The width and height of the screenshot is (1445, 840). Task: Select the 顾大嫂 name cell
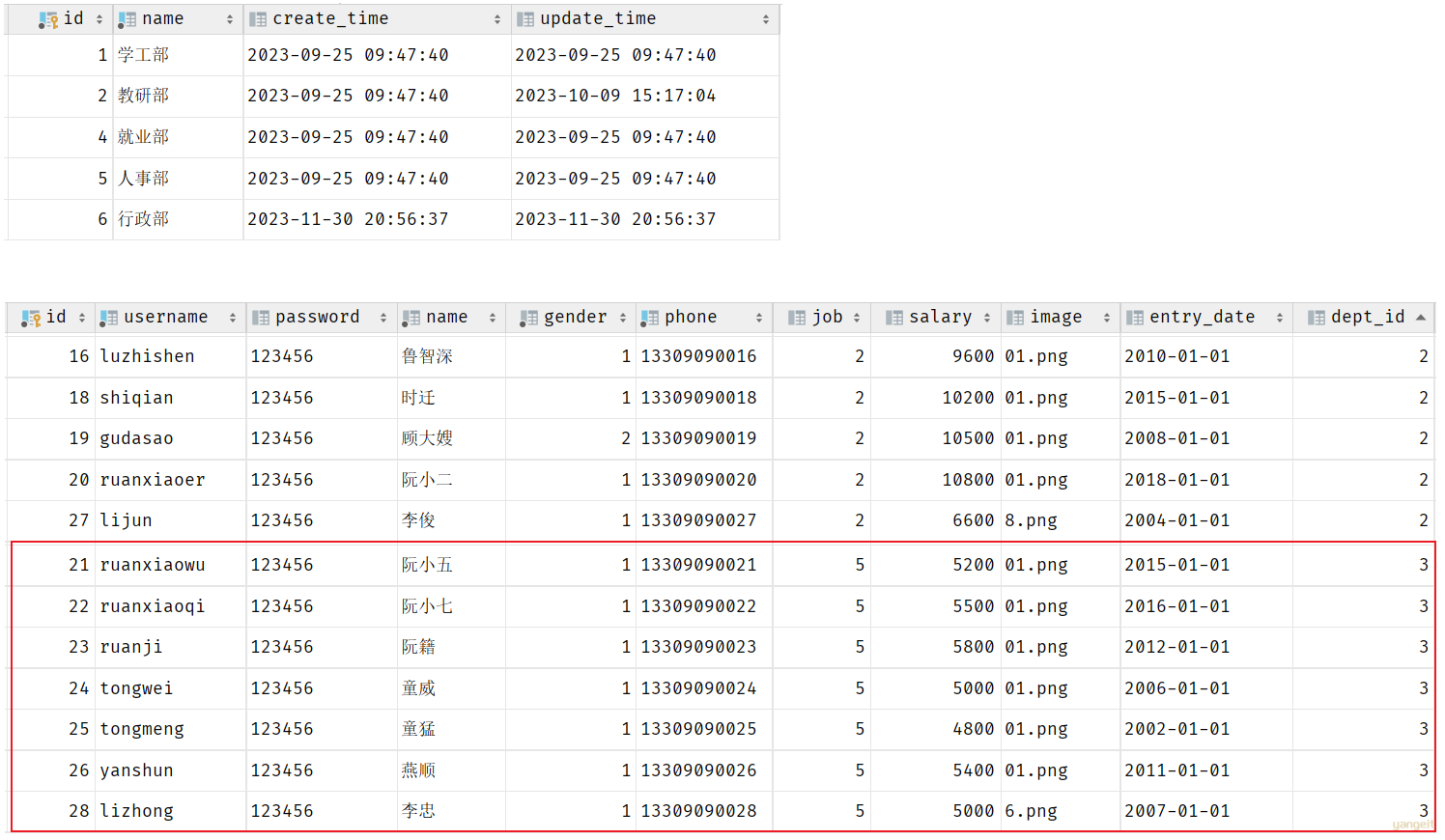(x=451, y=438)
